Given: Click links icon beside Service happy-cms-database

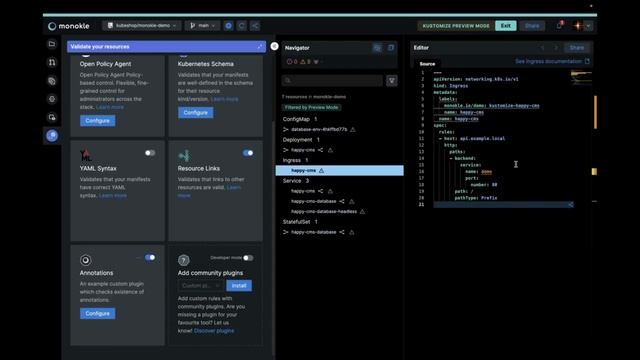Looking at the screenshot, I should tap(342, 201).
